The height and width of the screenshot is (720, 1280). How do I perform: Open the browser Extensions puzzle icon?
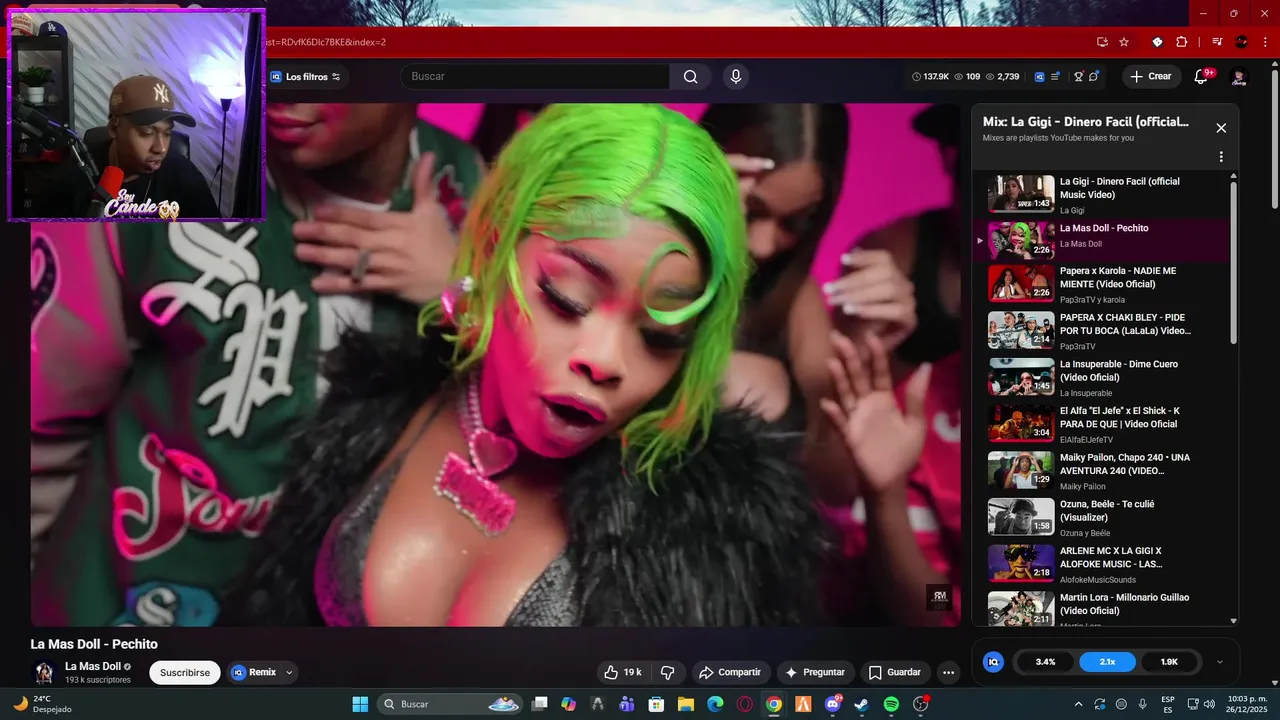(x=1181, y=42)
